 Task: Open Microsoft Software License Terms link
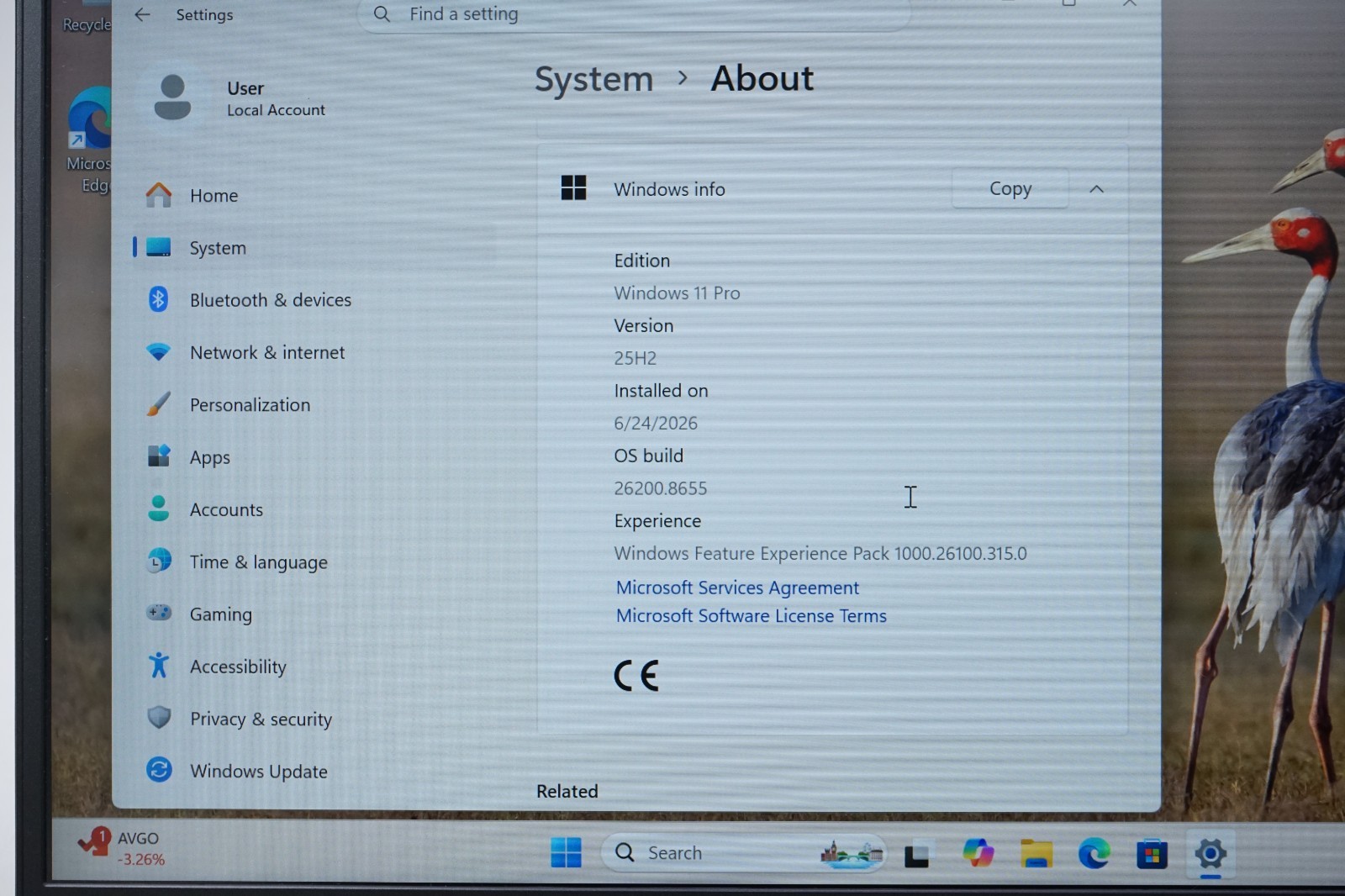coord(751,615)
